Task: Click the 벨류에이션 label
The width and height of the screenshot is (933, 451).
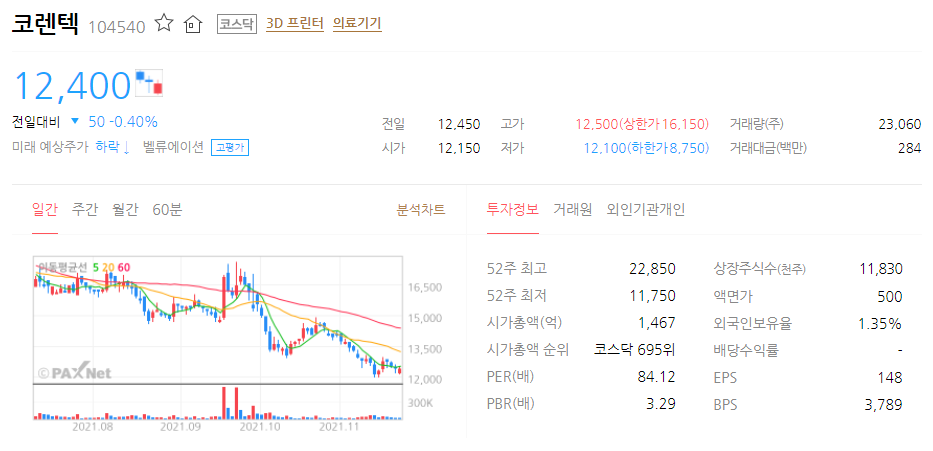Action: 174,147
